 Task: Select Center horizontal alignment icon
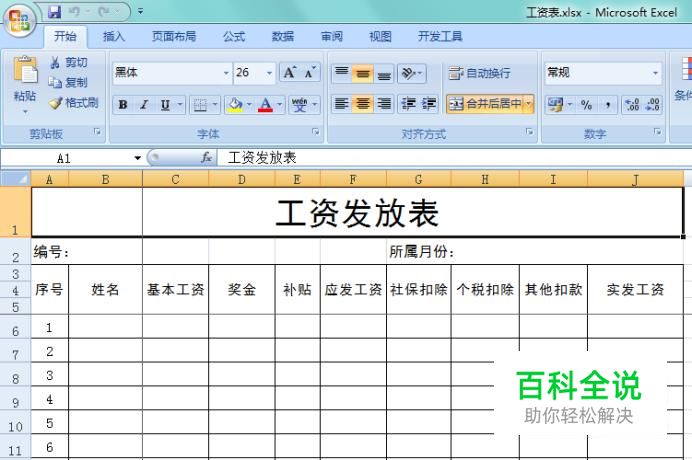tap(362, 104)
